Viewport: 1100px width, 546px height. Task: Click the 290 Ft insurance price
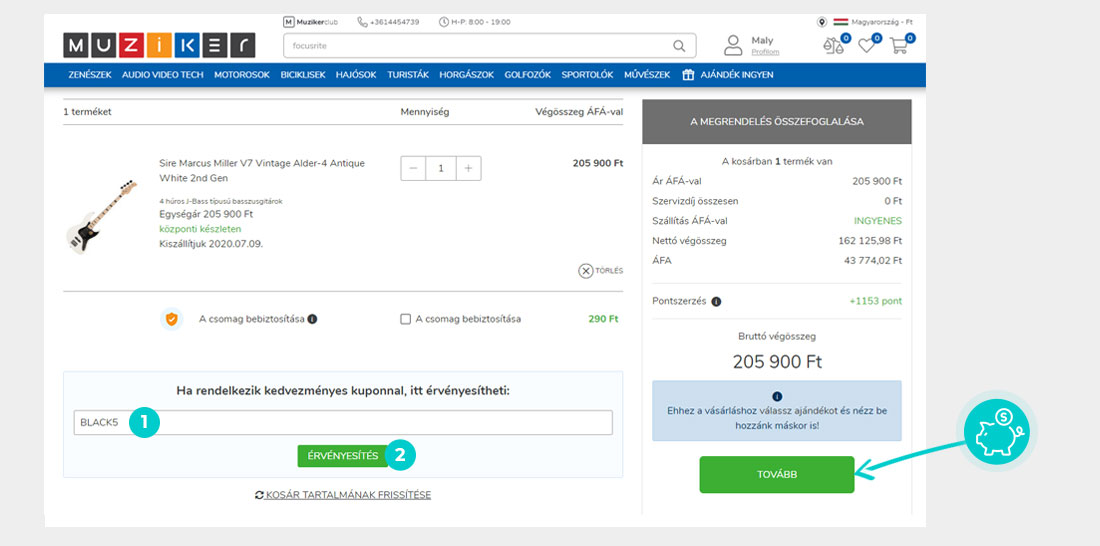click(603, 319)
